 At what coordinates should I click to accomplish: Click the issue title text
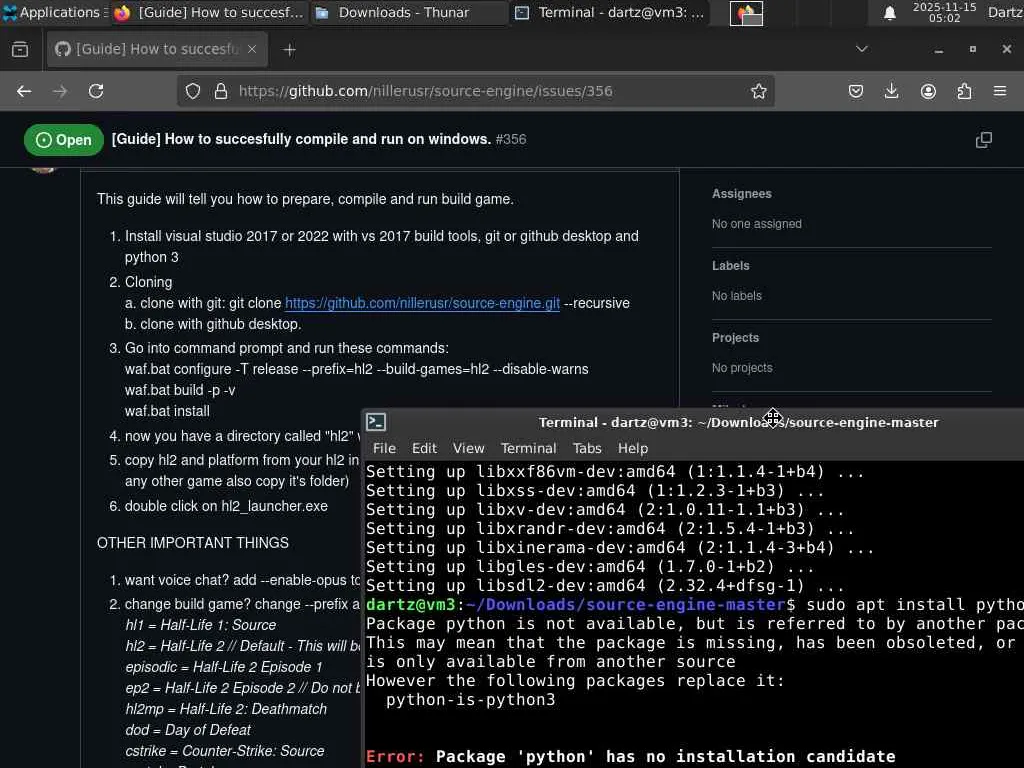pos(301,139)
